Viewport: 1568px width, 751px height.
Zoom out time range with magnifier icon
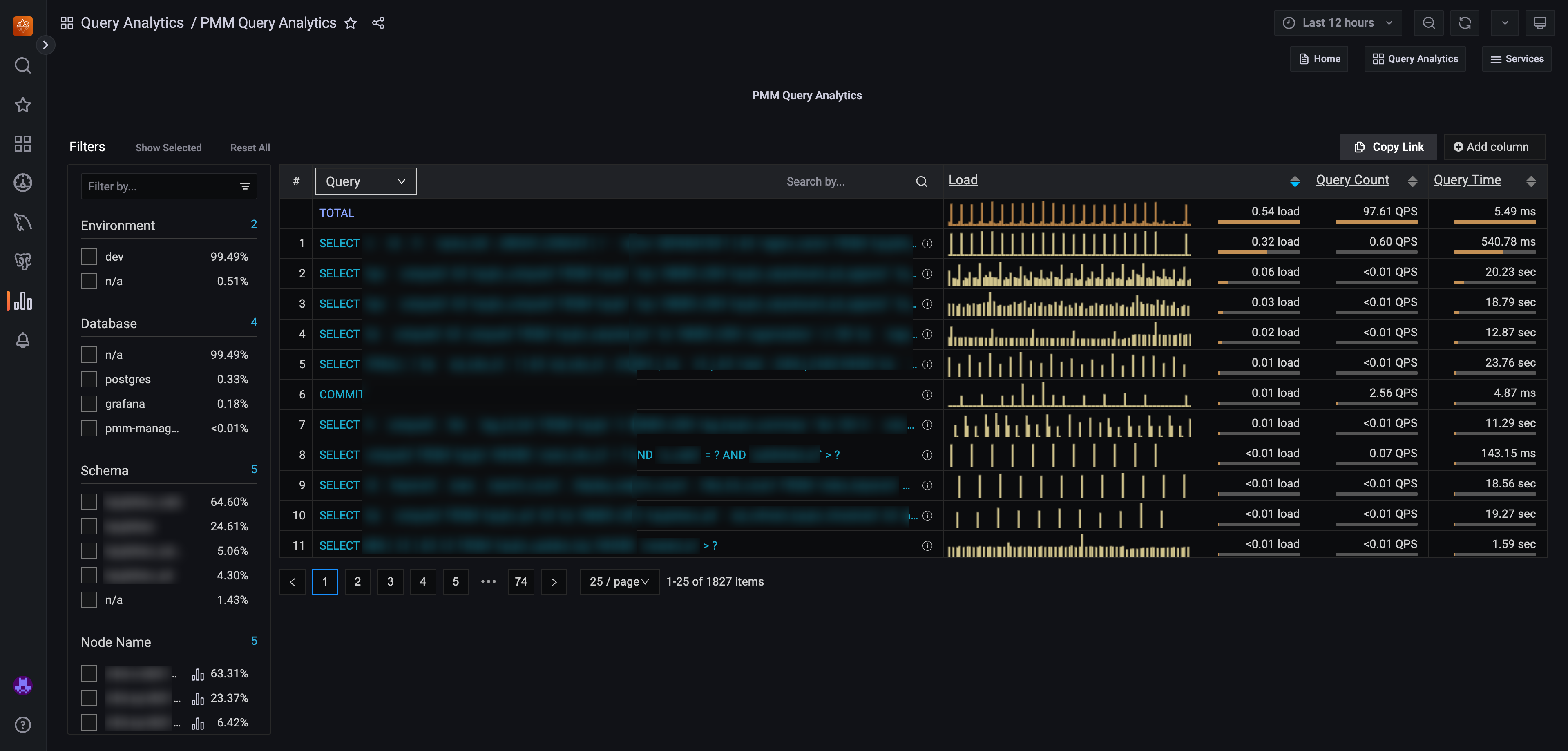(1429, 23)
